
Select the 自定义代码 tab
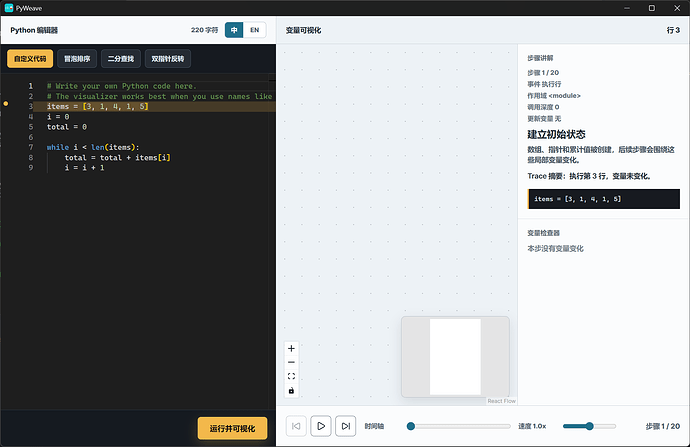point(30,59)
